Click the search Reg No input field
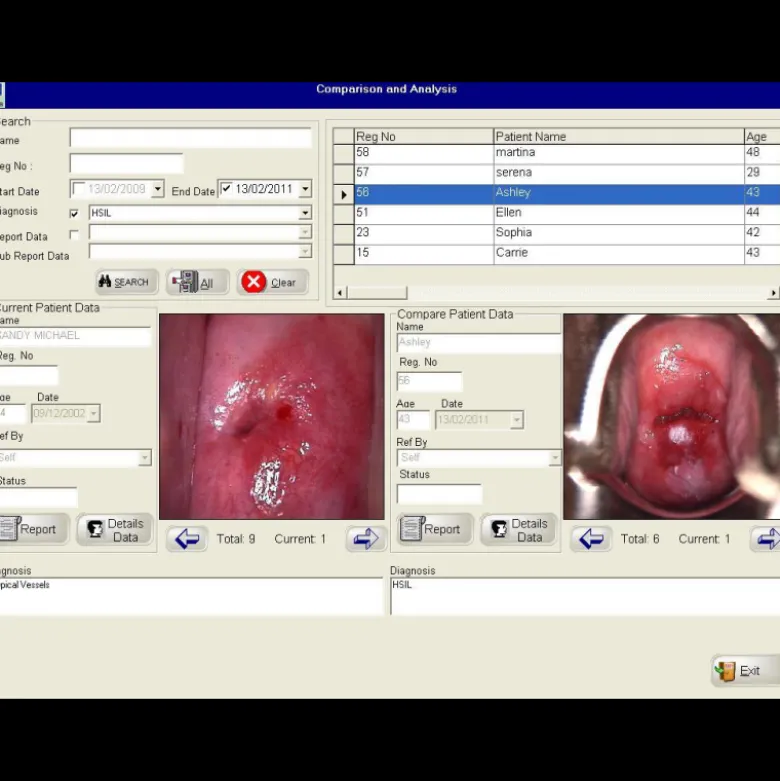 pos(127,163)
